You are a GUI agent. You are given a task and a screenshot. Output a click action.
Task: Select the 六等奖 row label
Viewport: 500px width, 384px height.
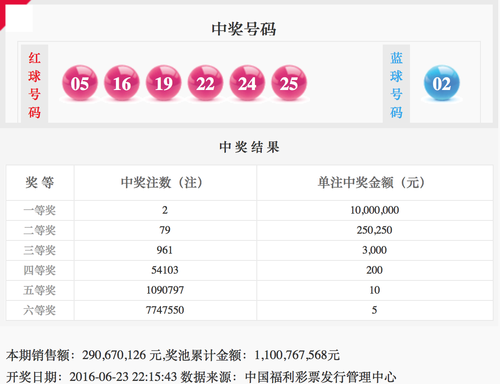click(40, 310)
